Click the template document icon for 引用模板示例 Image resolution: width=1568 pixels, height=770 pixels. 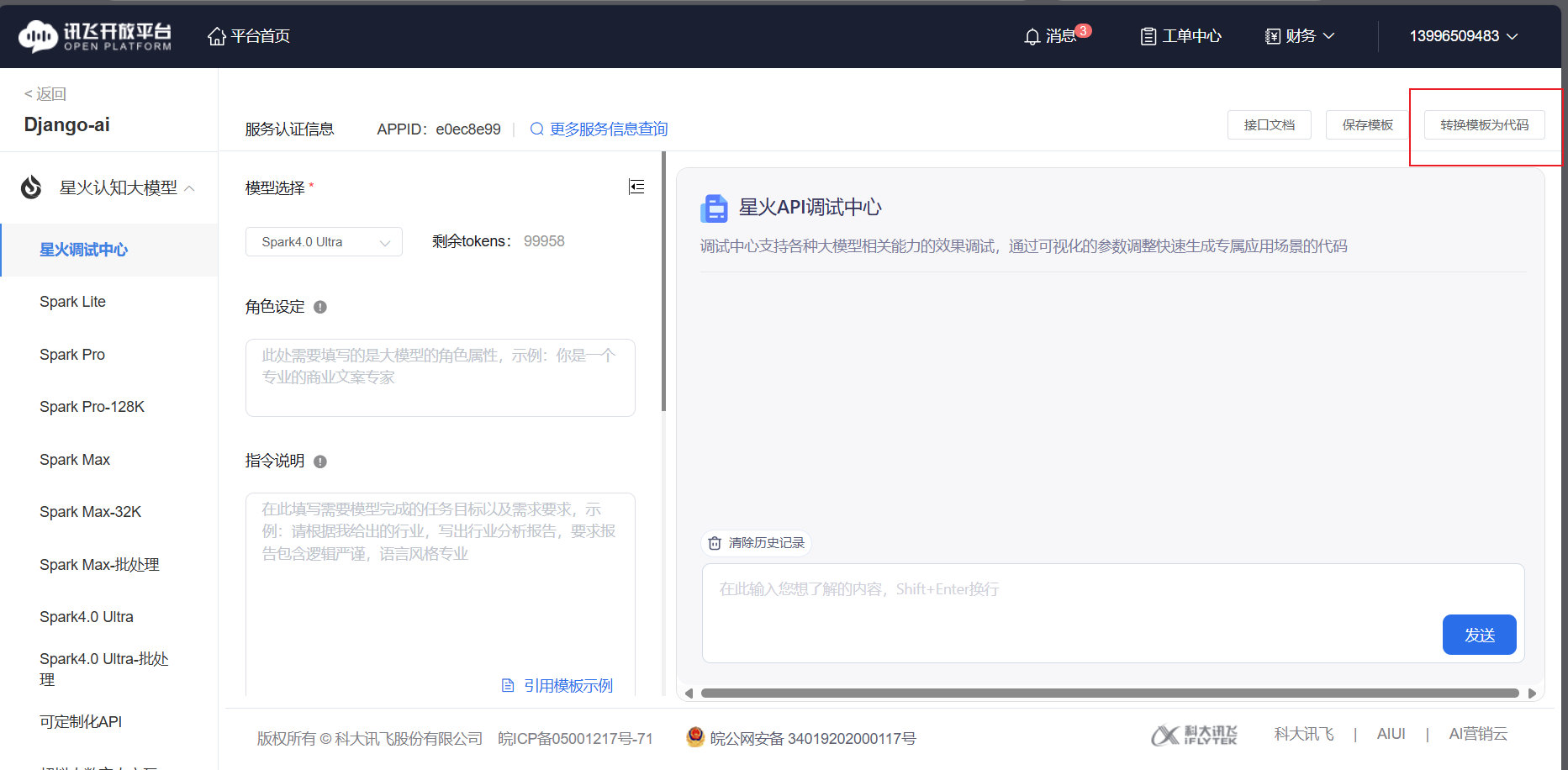[508, 686]
